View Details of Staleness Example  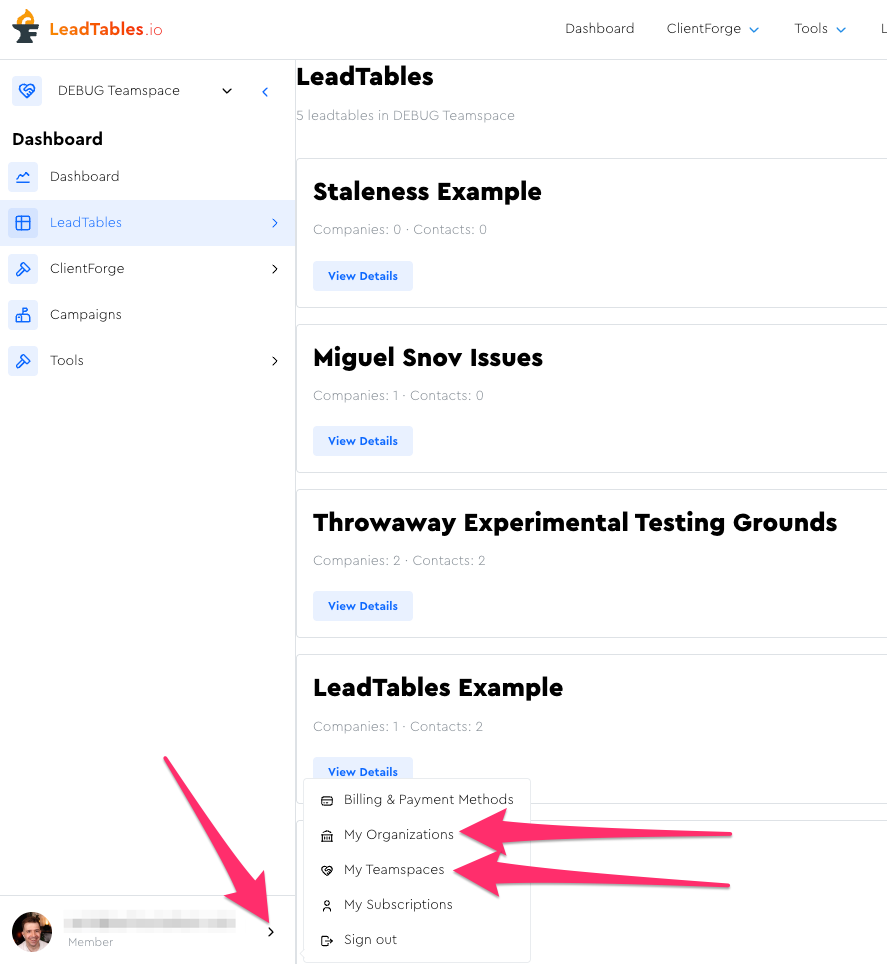click(x=362, y=276)
